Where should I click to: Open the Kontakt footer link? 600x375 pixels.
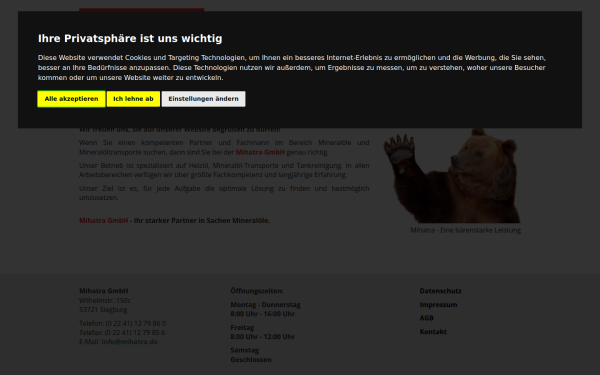coord(433,332)
